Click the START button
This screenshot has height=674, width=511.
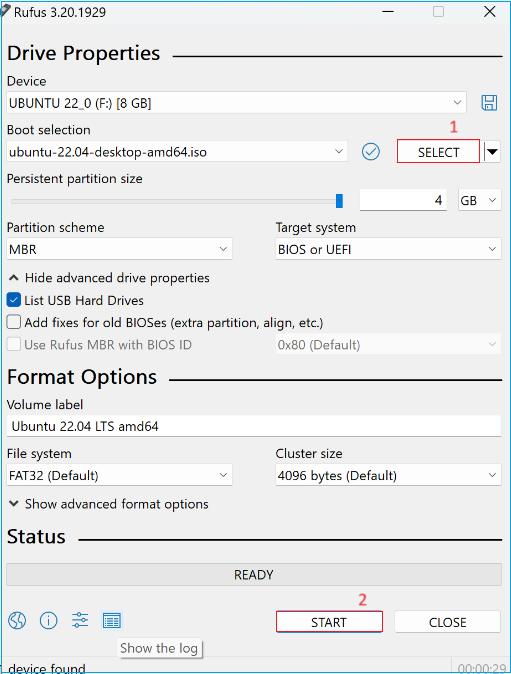(329, 622)
